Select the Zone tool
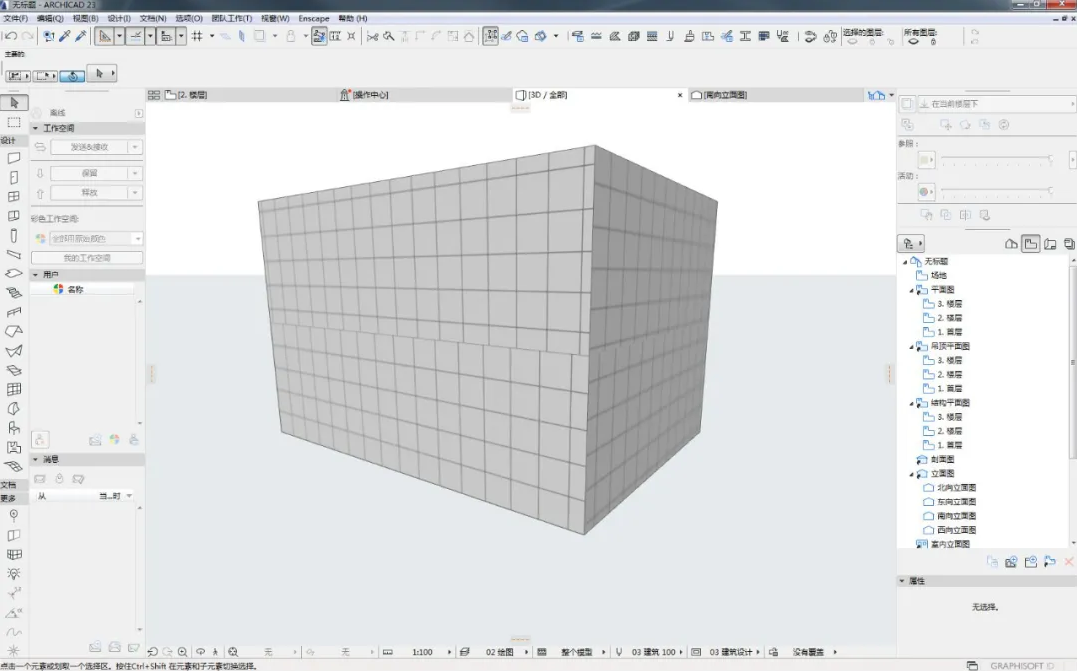This screenshot has height=671, width=1077. coord(14,447)
